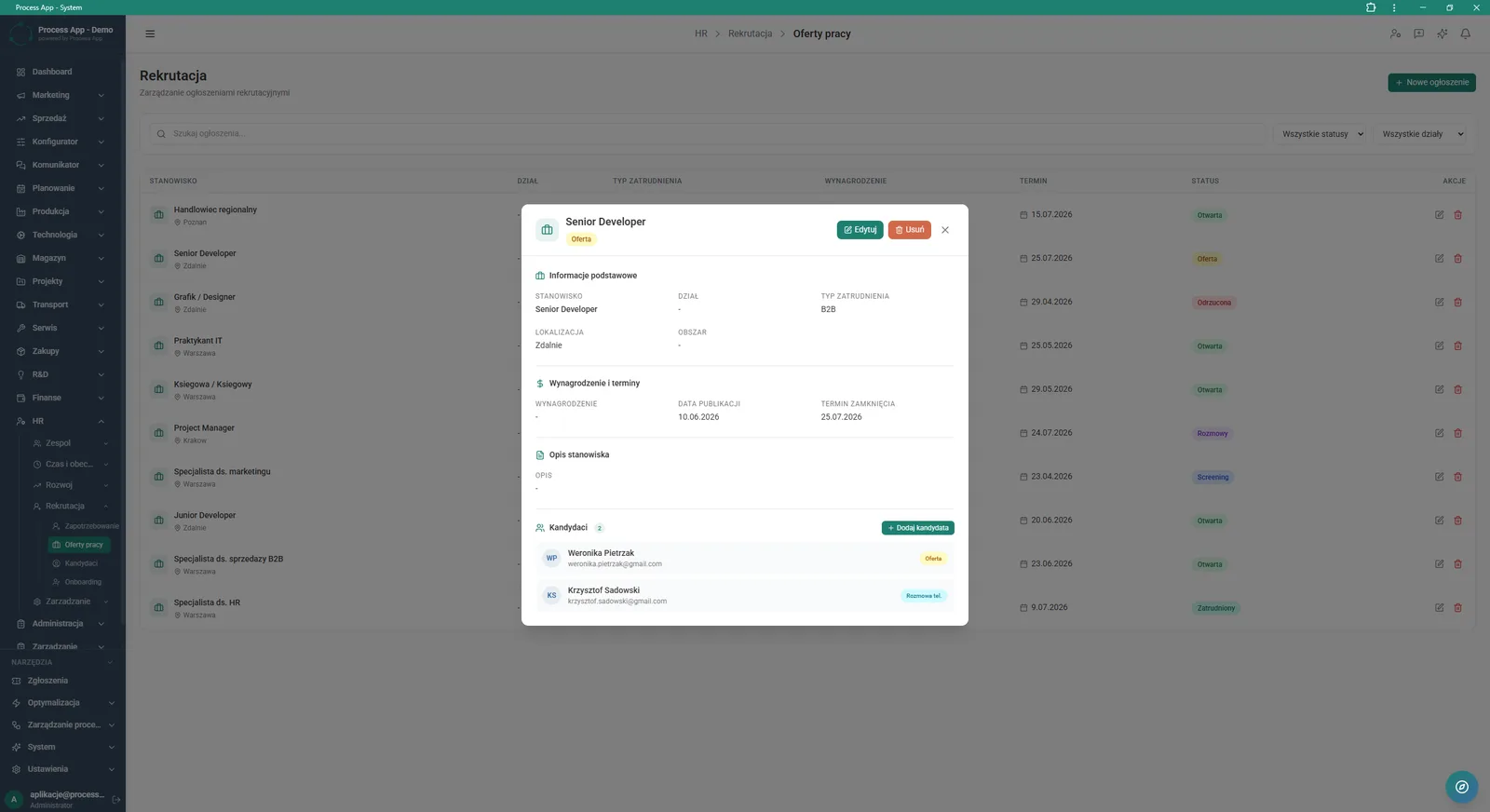Screen dimensions: 1490x812
Task: Edit the Handlowiec regionalny row
Action: [1439, 215]
